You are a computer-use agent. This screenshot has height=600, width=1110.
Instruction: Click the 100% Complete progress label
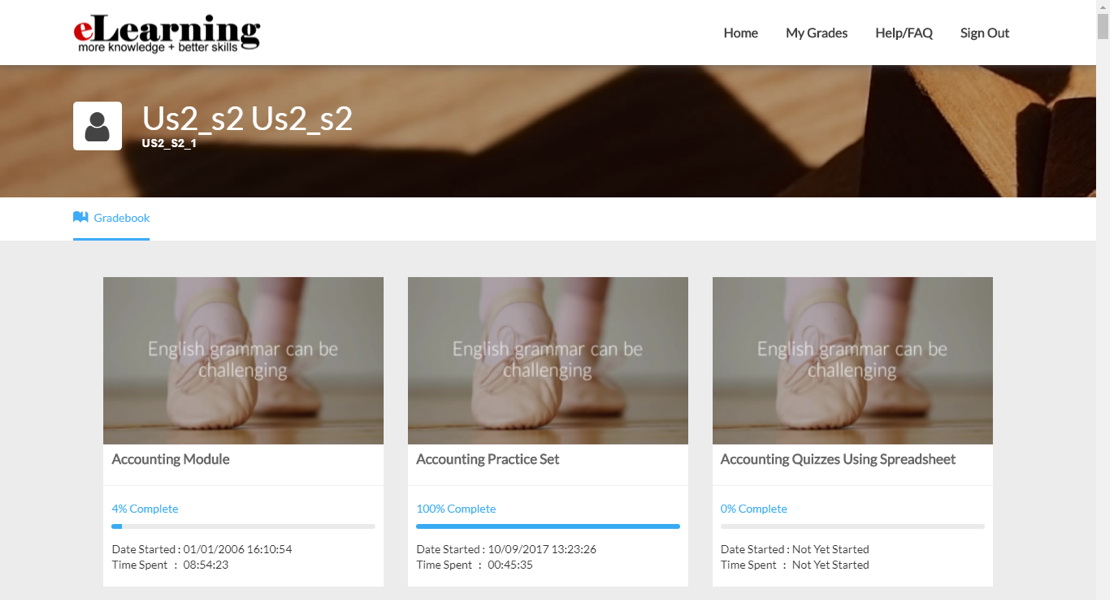point(456,508)
